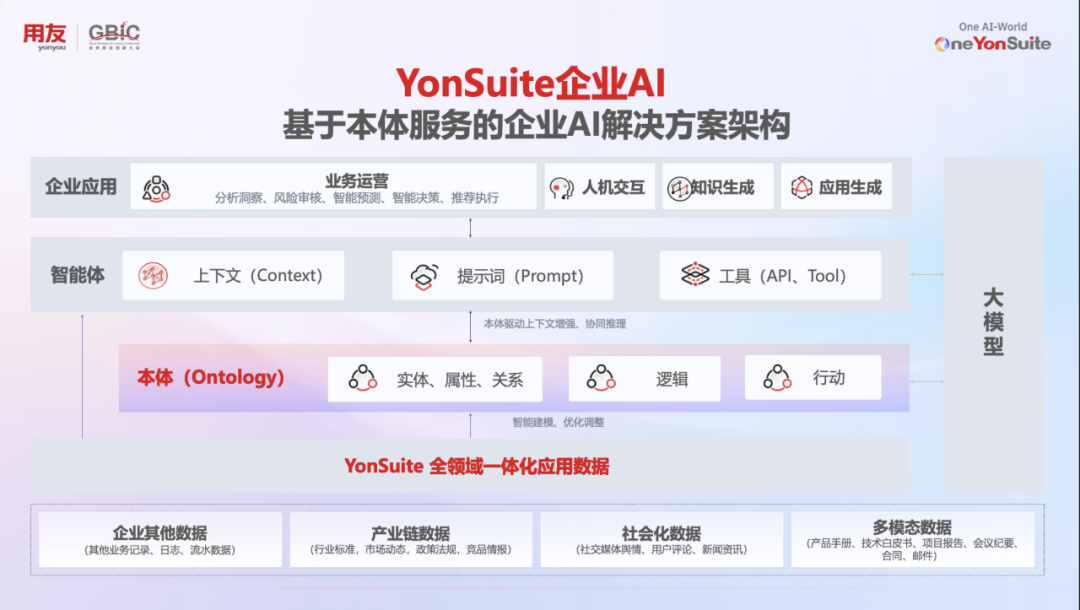This screenshot has width=1080, height=610.
Task: Click the icon beside 实体、属性、关系
Action: point(362,378)
